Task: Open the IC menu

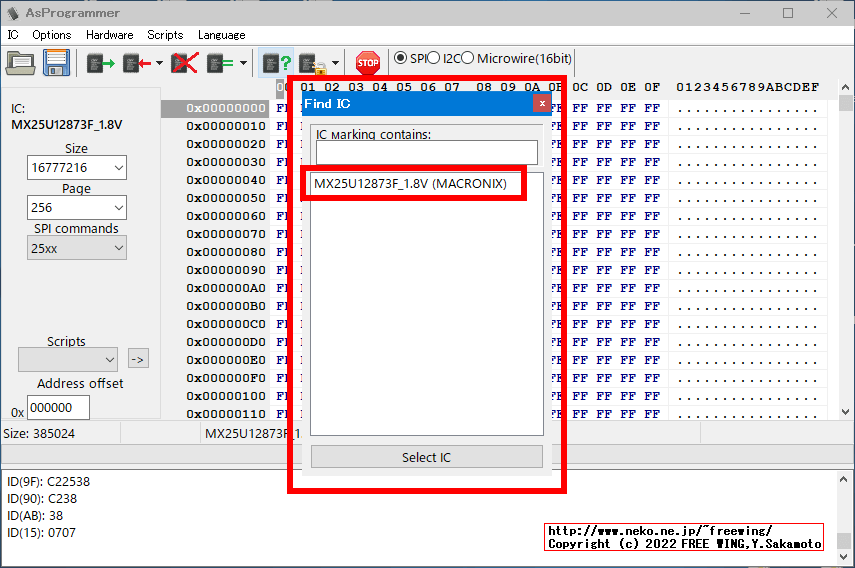Action: [13, 35]
